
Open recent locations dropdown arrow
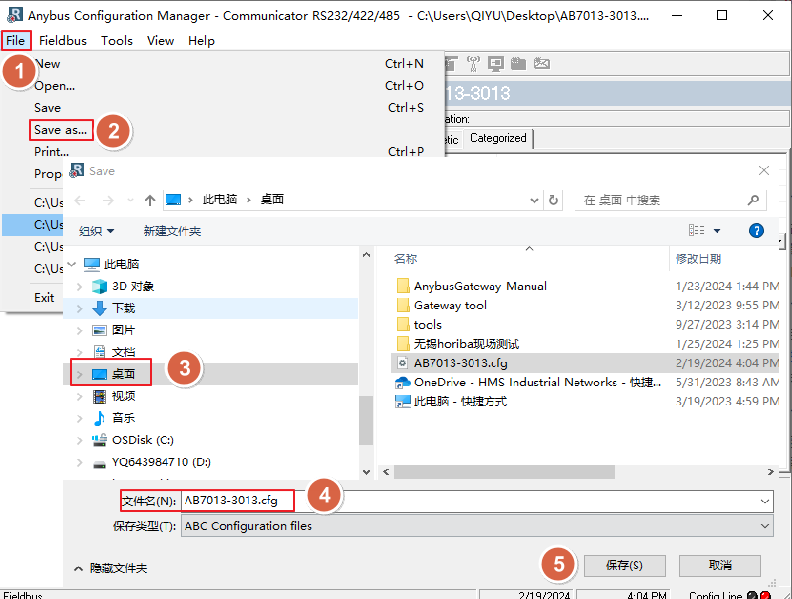pyautogui.click(x=131, y=201)
